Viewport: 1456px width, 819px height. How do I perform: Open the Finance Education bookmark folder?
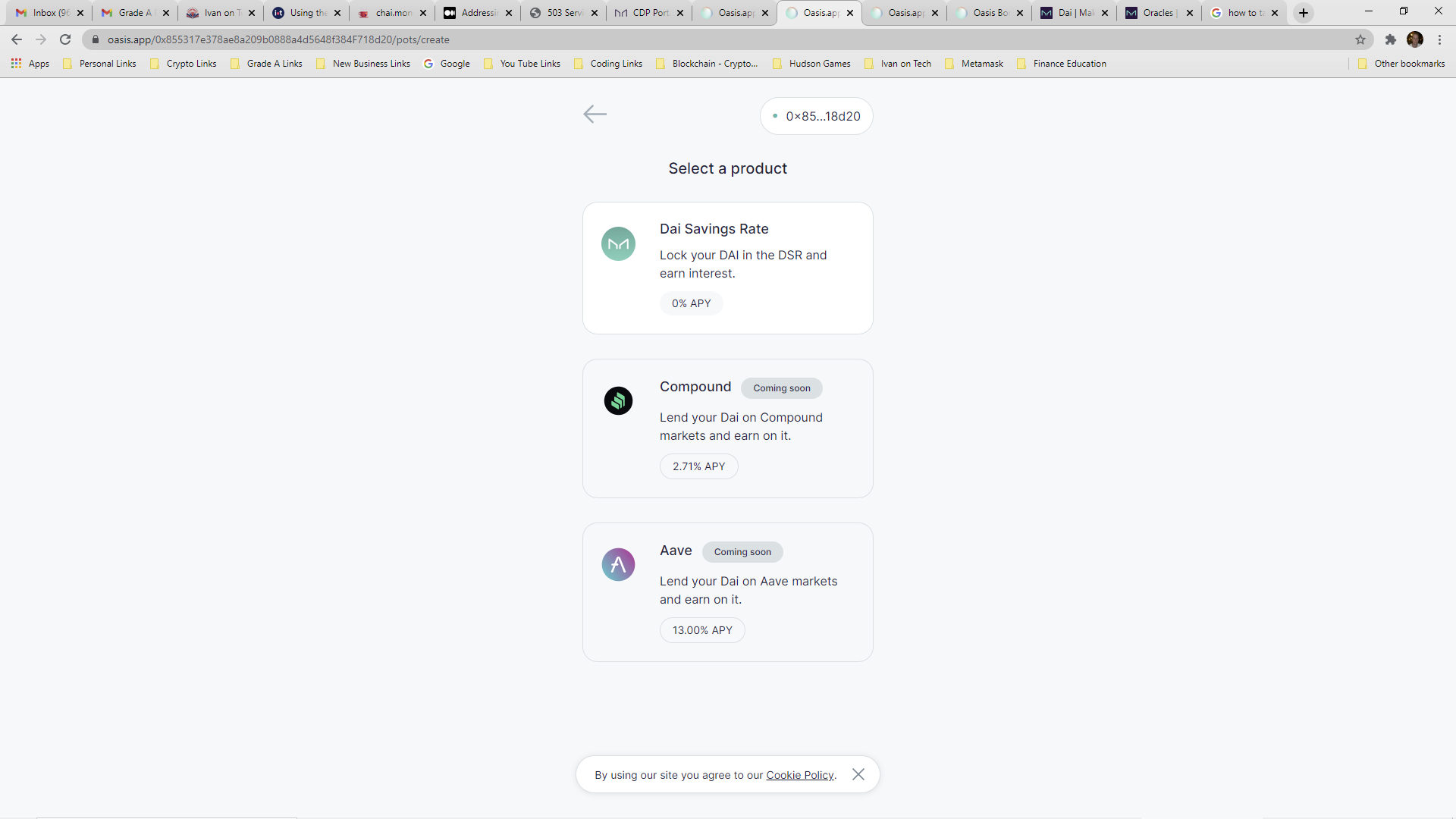pos(1062,64)
